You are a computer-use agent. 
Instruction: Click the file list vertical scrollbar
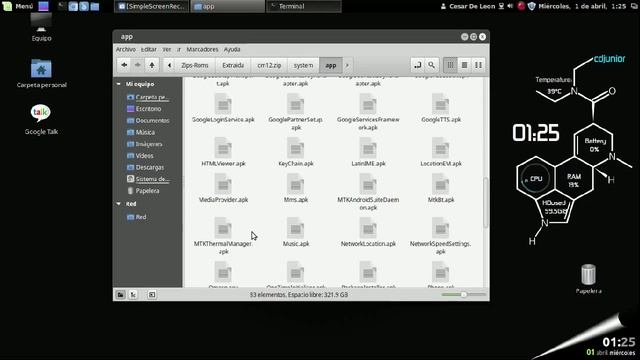click(486, 202)
